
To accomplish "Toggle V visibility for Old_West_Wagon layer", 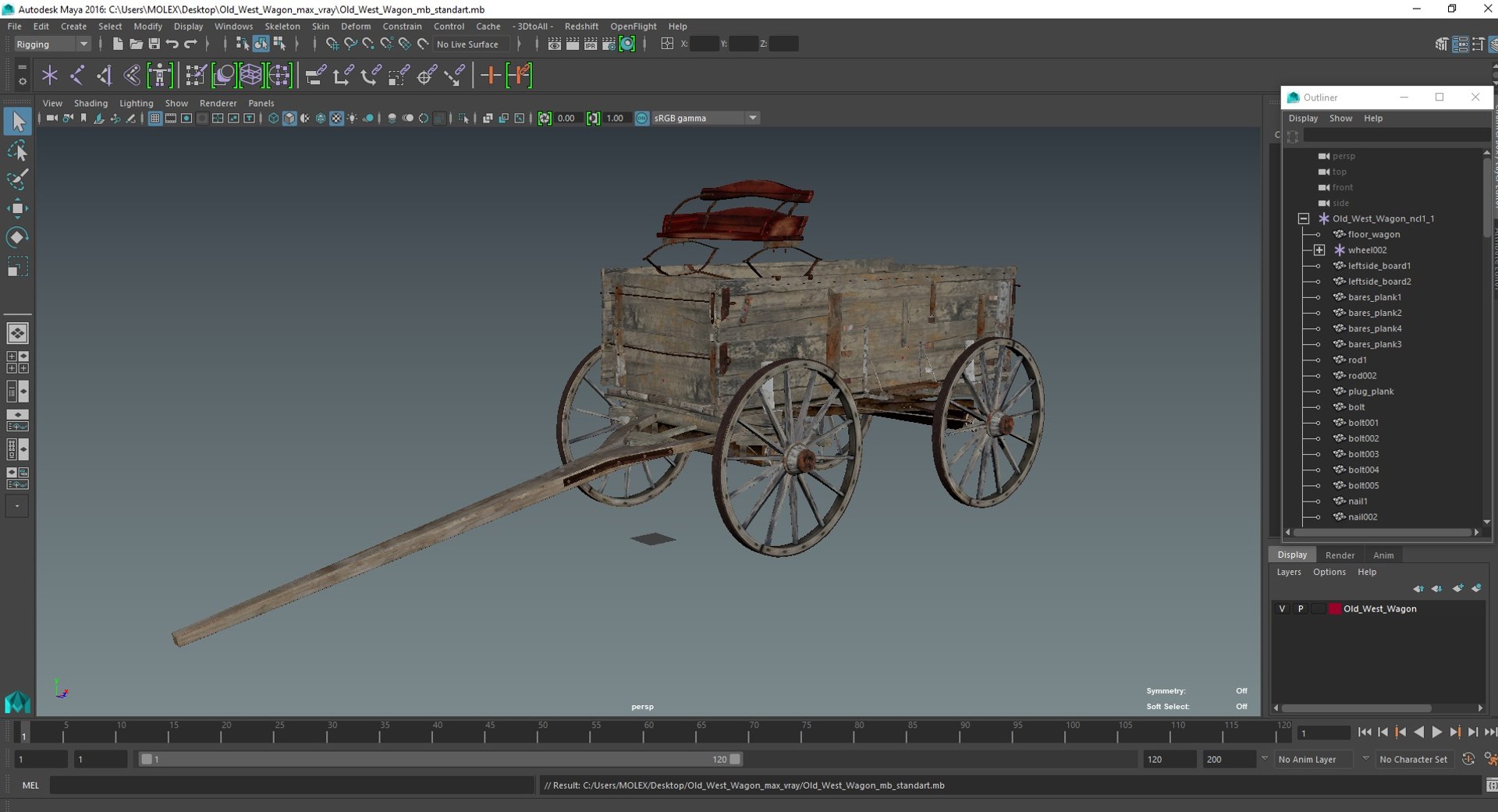I will click(1282, 609).
